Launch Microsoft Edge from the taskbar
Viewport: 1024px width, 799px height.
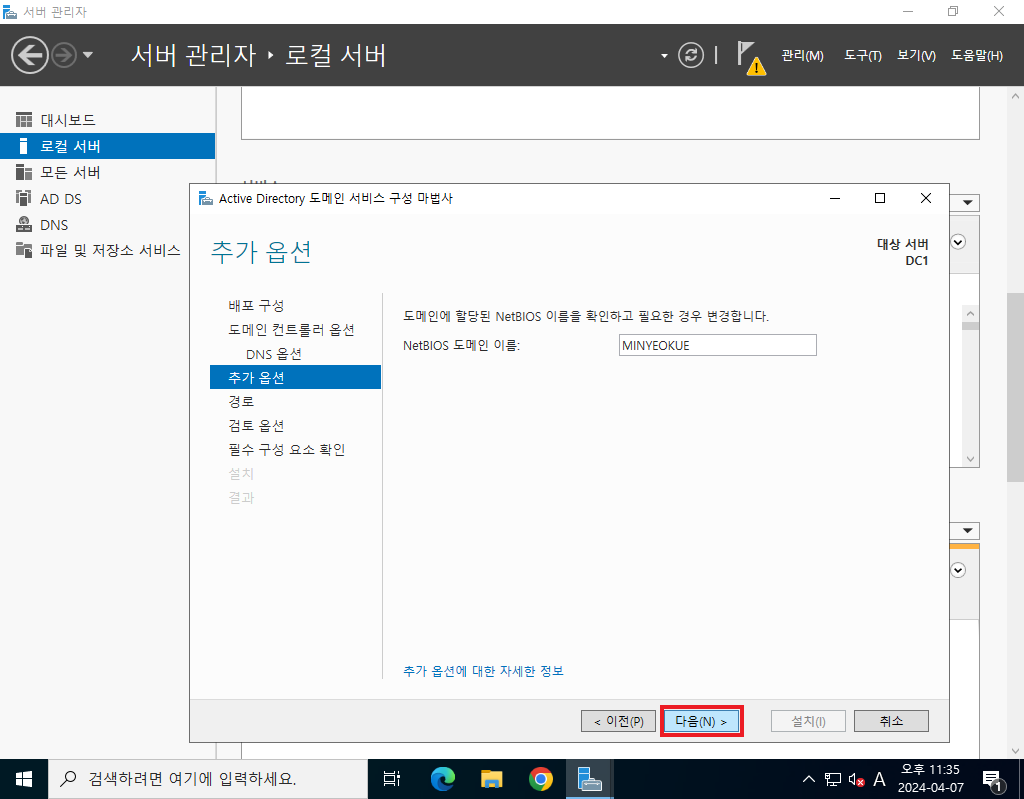442,779
